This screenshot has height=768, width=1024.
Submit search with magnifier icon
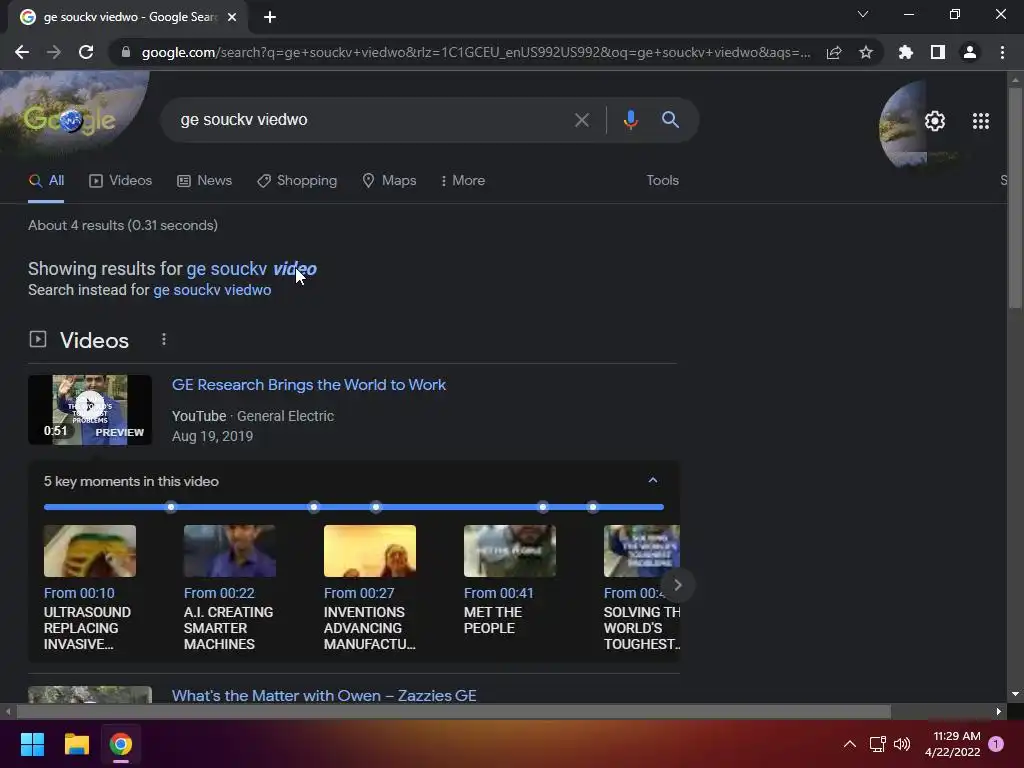pyautogui.click(x=670, y=120)
